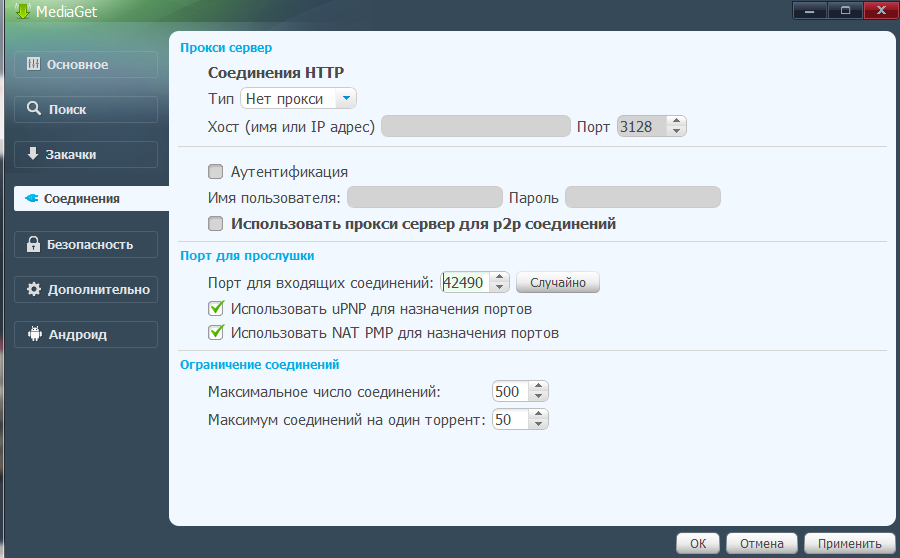Click the proxy host (IP адрес) input field
The width and height of the screenshot is (900, 558).
[x=476, y=126]
